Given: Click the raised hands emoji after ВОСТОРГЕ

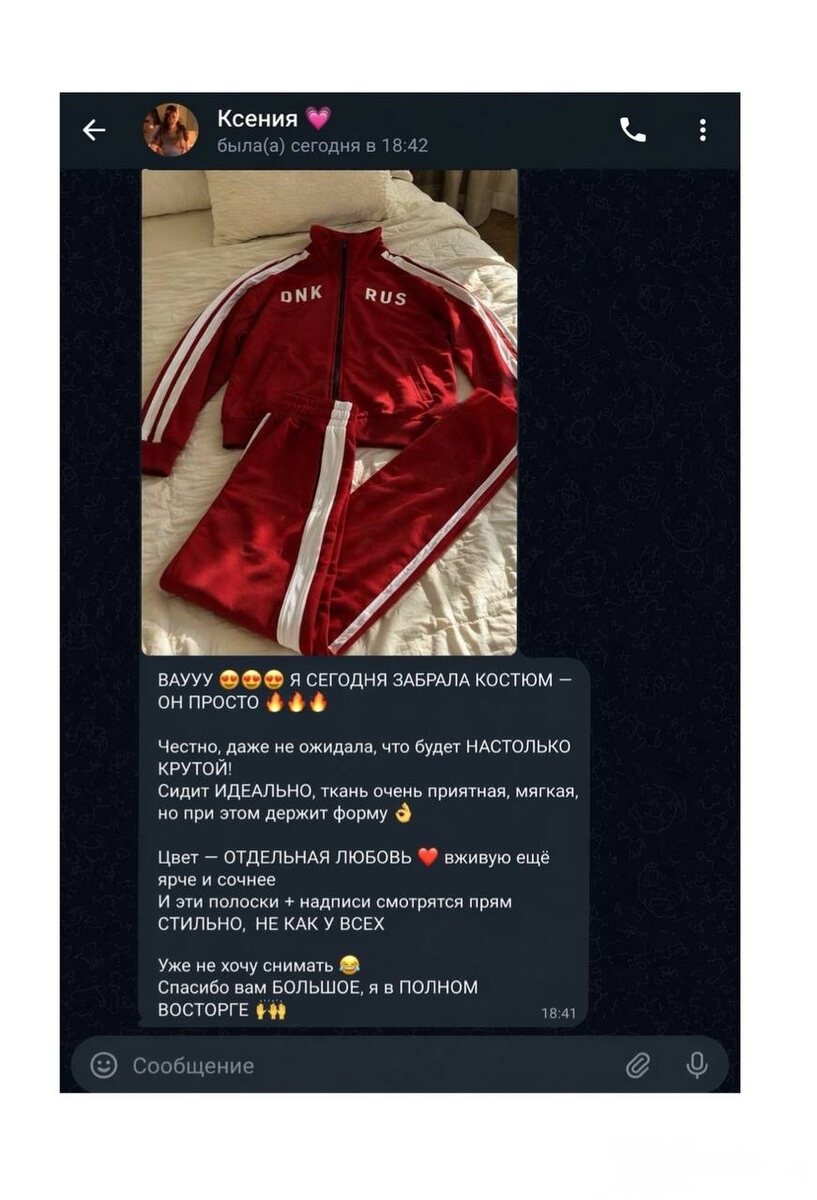Looking at the screenshot, I should pyautogui.click(x=271, y=1010).
